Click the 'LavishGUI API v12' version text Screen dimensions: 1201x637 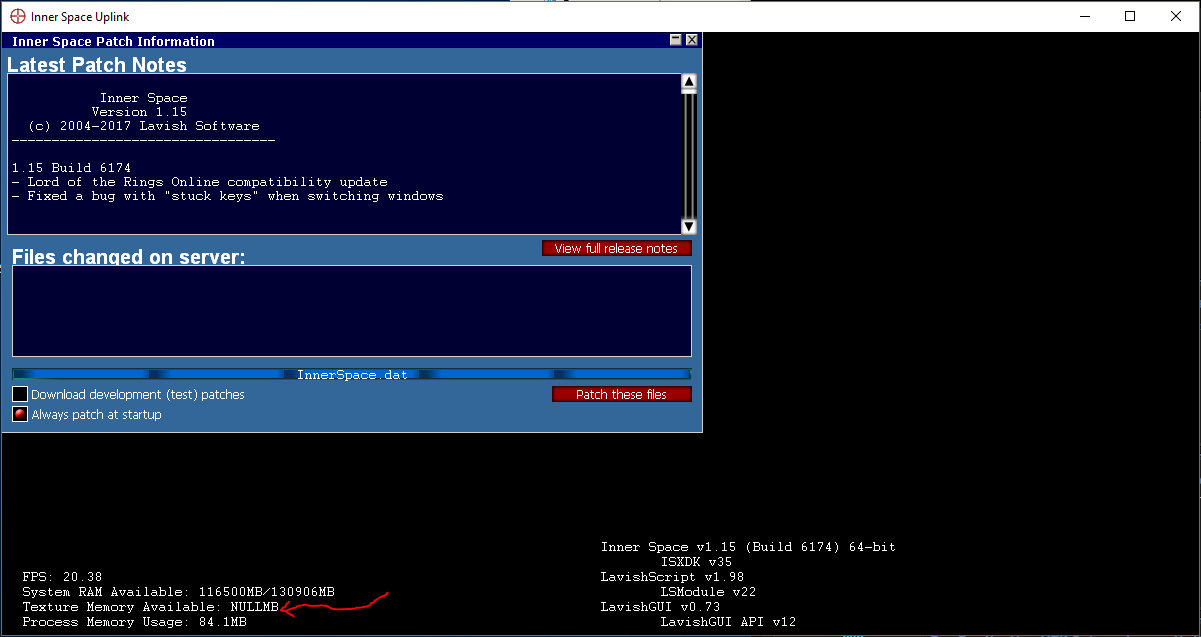click(728, 622)
